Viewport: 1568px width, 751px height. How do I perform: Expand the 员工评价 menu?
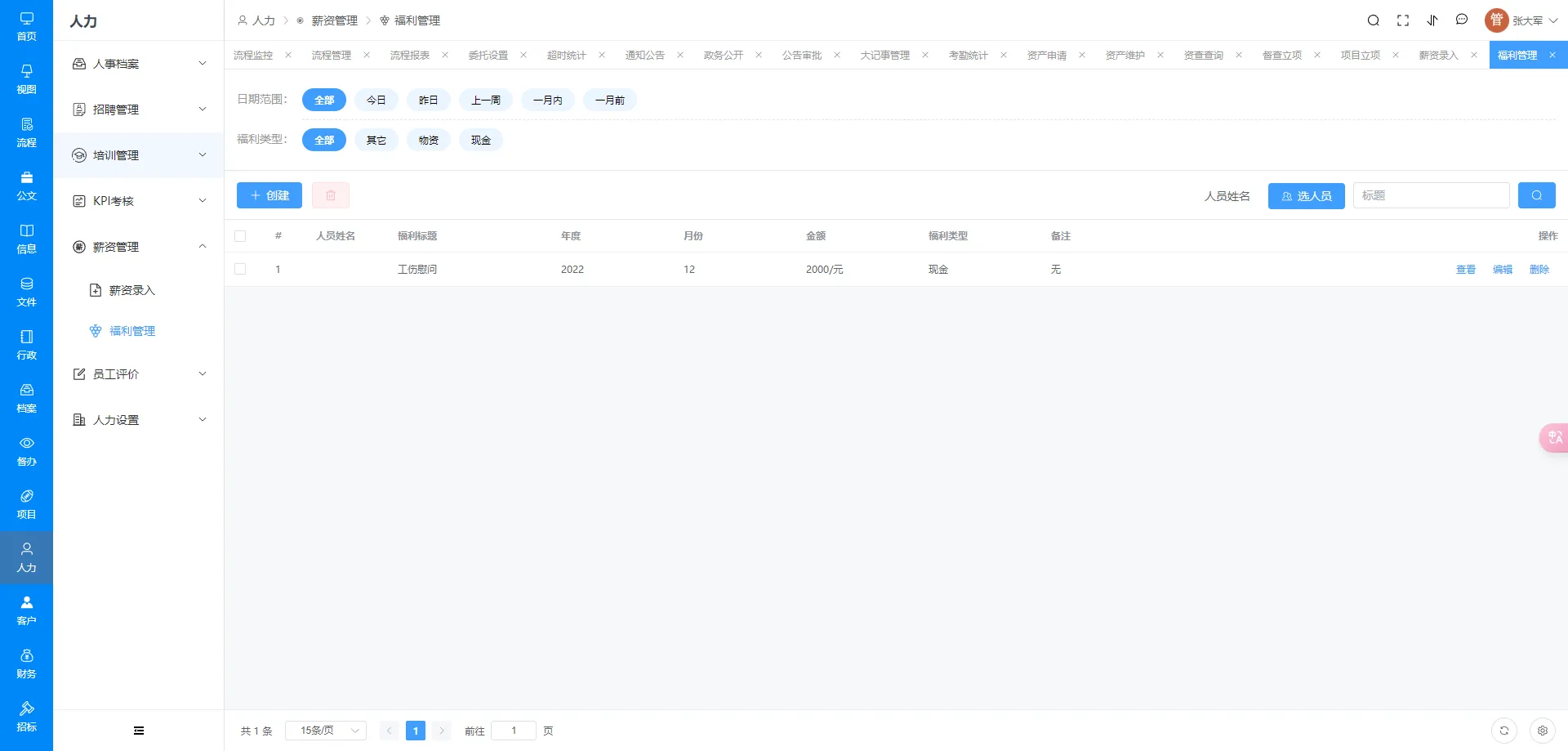coord(139,374)
